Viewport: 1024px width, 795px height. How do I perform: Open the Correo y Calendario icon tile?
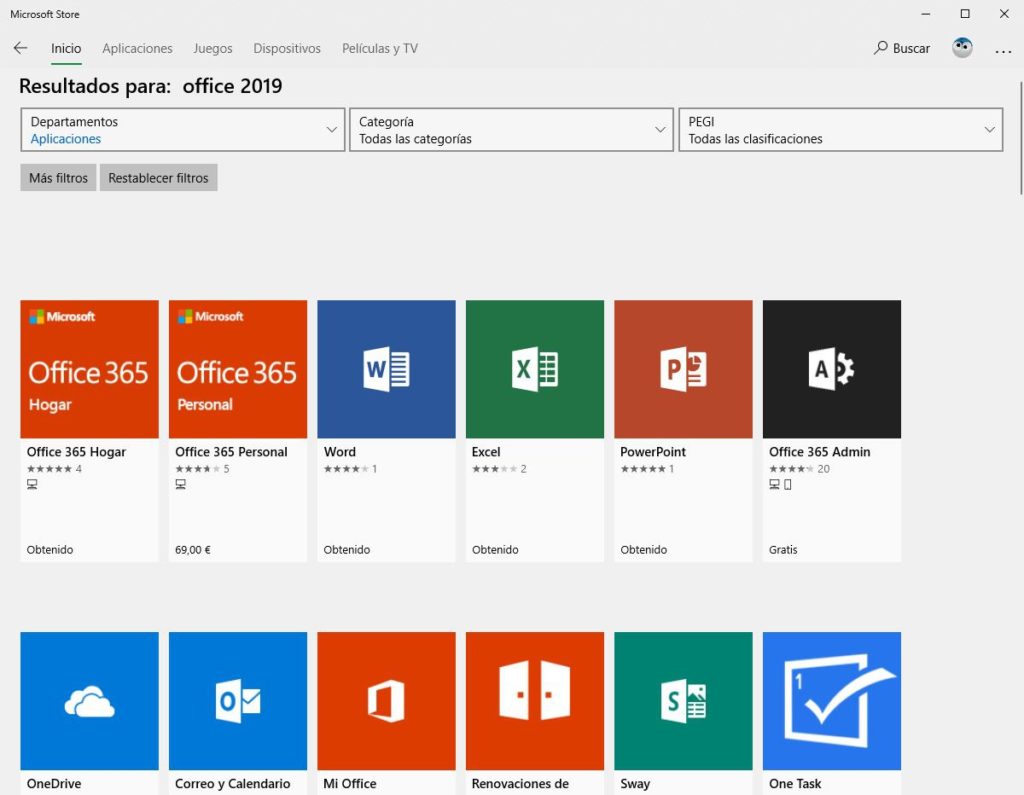click(x=238, y=701)
